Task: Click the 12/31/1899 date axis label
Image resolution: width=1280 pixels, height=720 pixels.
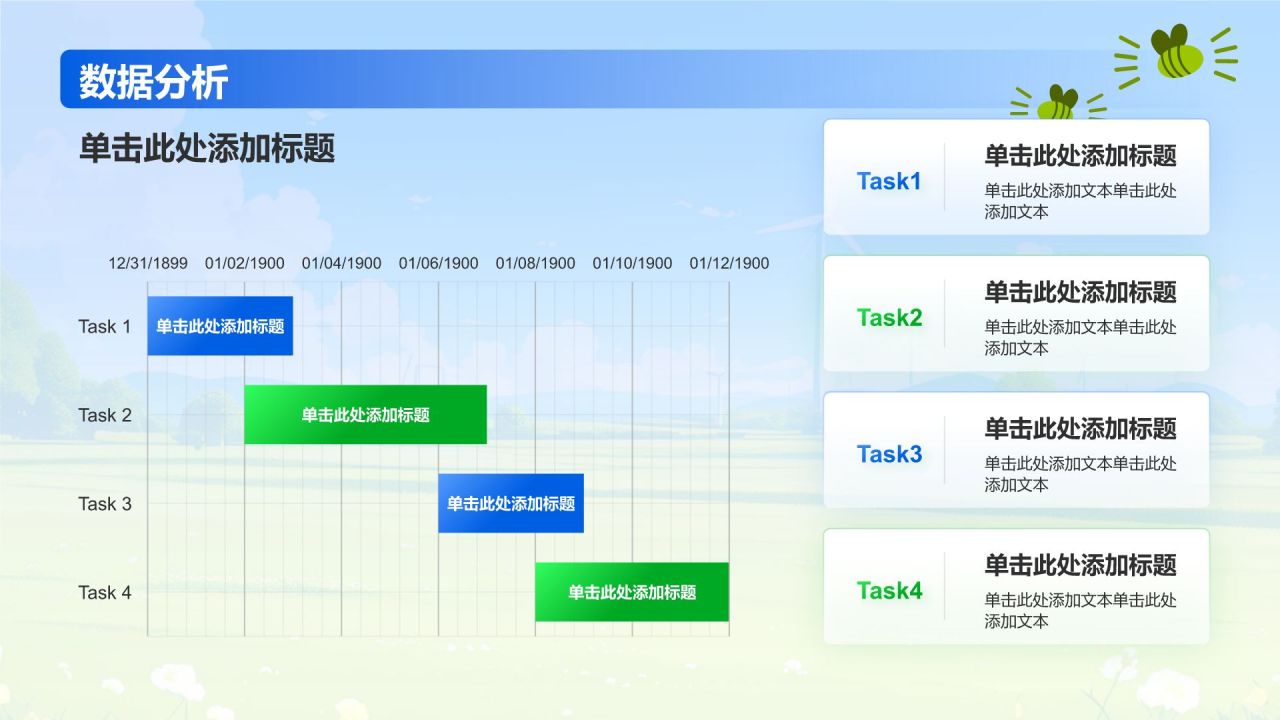Action: (x=148, y=263)
